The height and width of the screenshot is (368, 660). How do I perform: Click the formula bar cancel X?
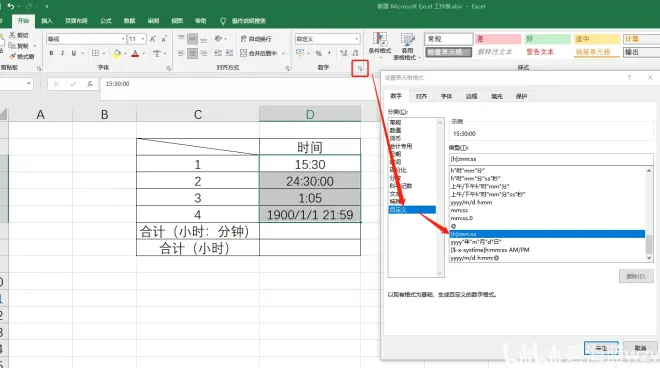[x=56, y=84]
